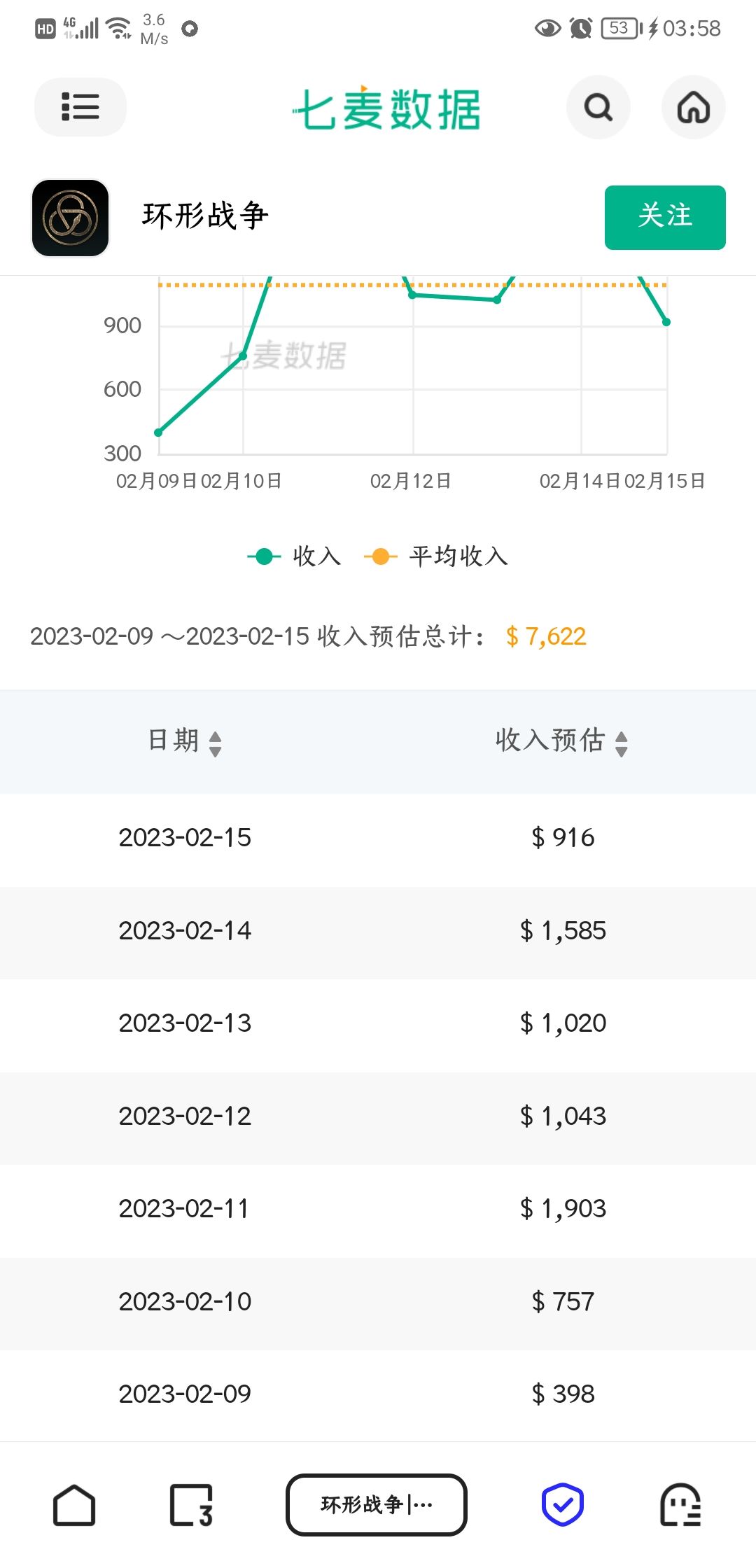
Task: Click the 七麦数据 logo
Action: (x=386, y=108)
